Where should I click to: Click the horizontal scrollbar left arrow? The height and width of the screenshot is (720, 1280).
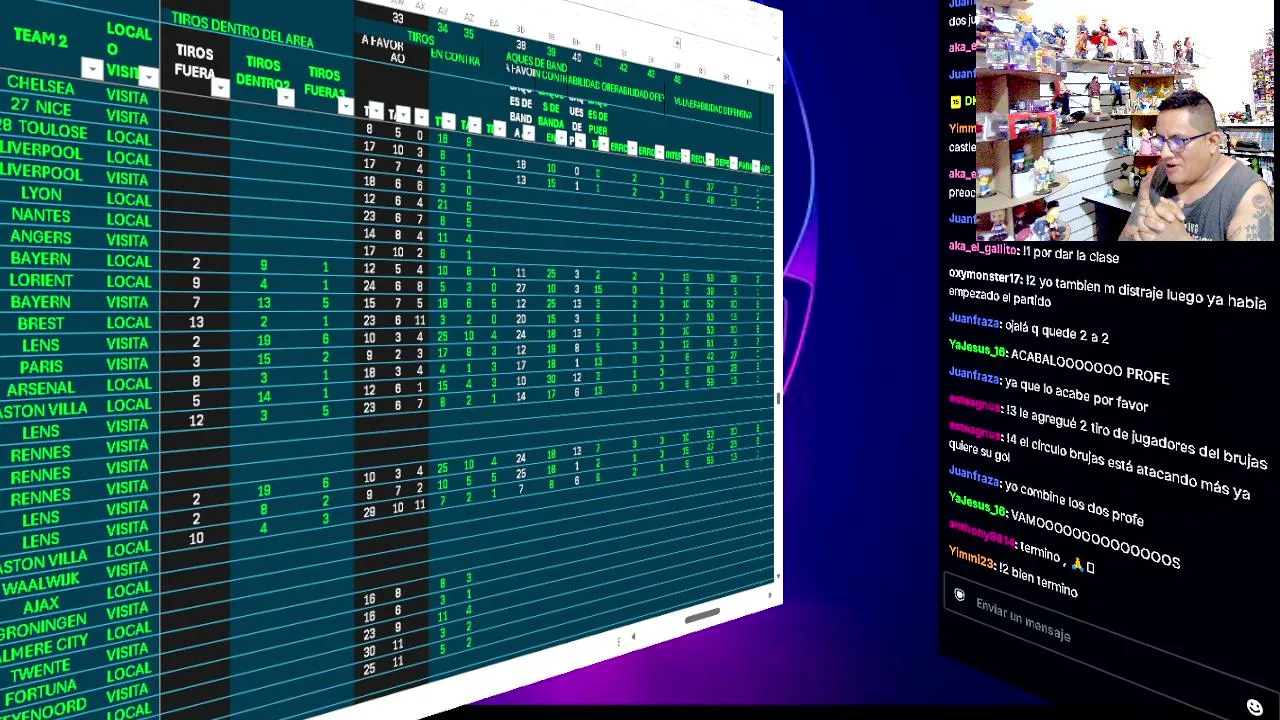tap(633, 636)
